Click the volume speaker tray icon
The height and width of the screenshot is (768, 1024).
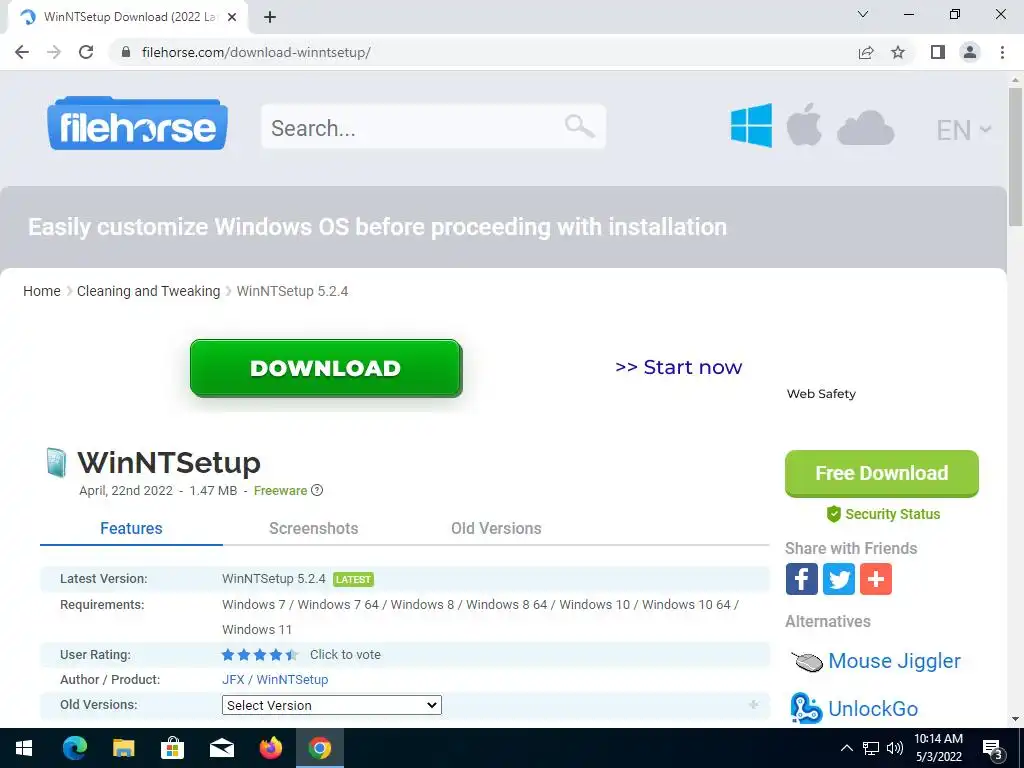click(x=895, y=748)
